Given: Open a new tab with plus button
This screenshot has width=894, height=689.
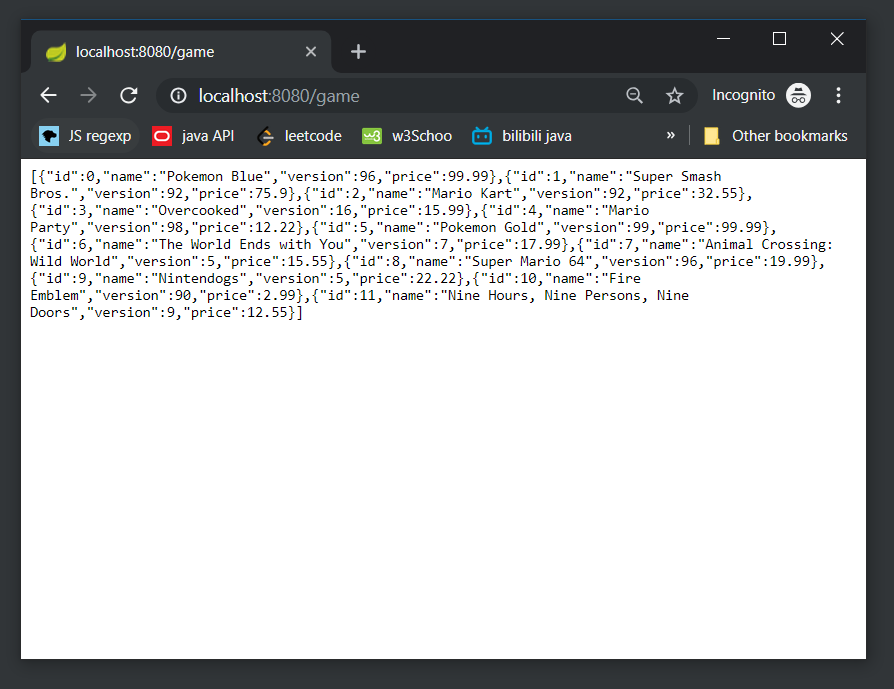Looking at the screenshot, I should point(358,52).
